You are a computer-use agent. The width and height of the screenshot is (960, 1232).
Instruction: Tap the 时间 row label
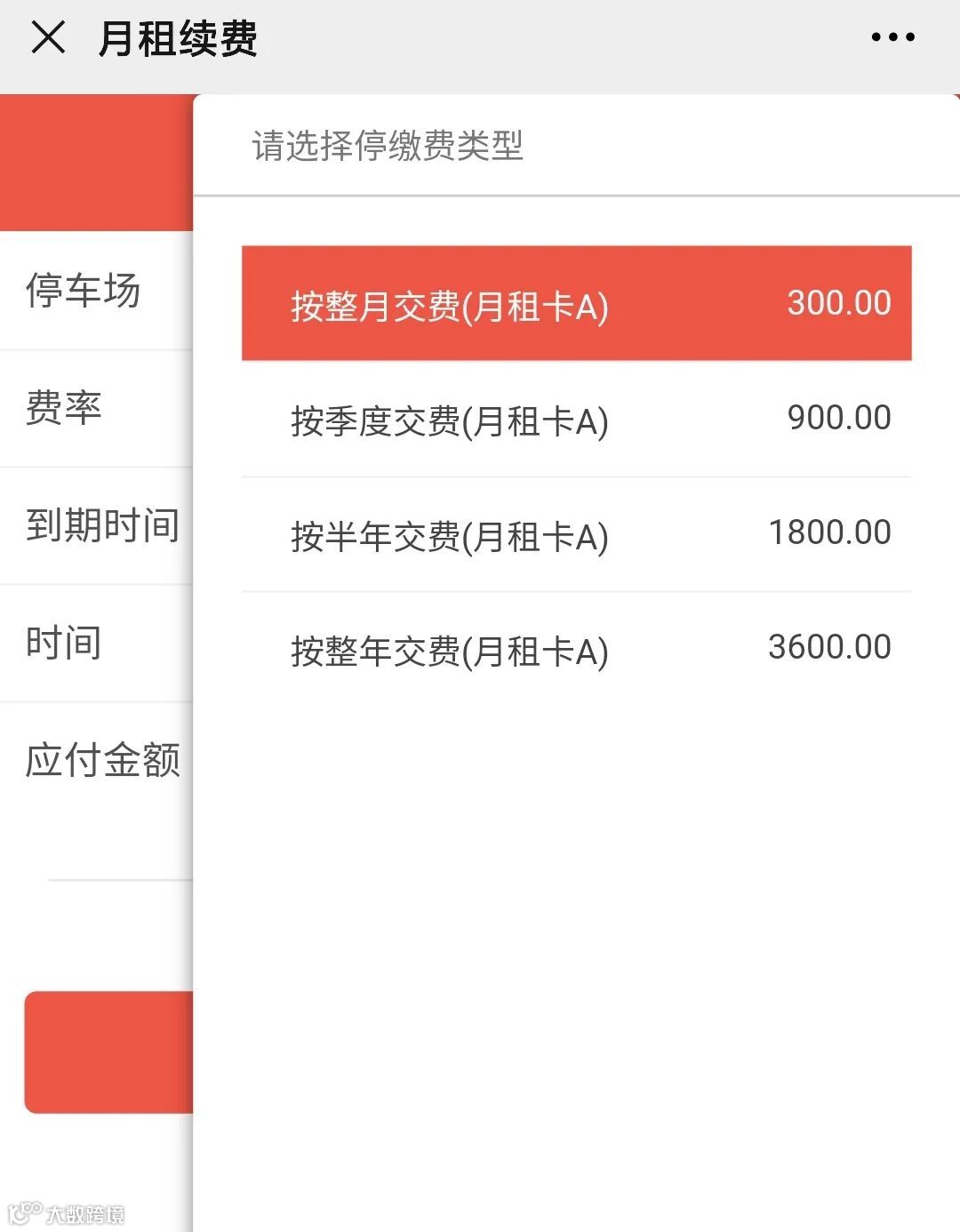63,643
